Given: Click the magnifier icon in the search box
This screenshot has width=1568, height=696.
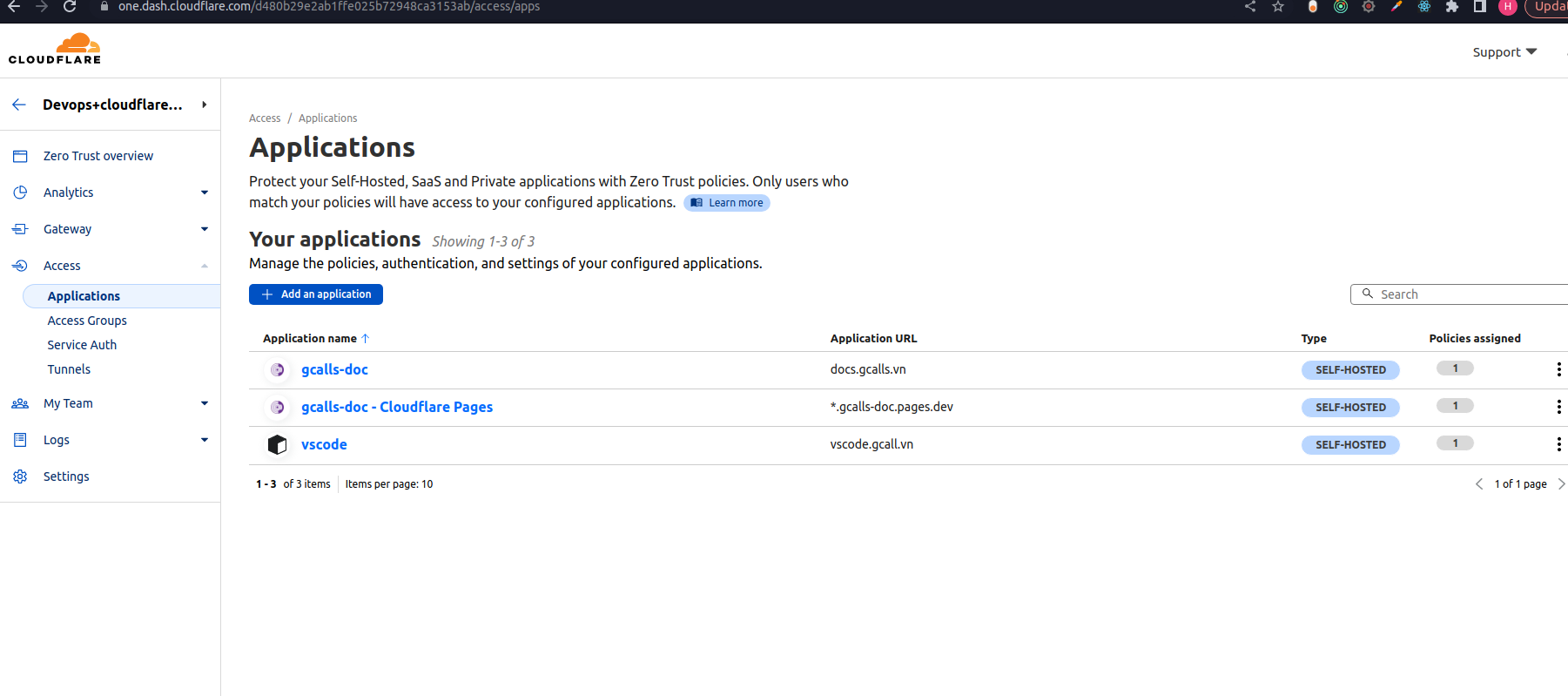Looking at the screenshot, I should coord(1368,294).
